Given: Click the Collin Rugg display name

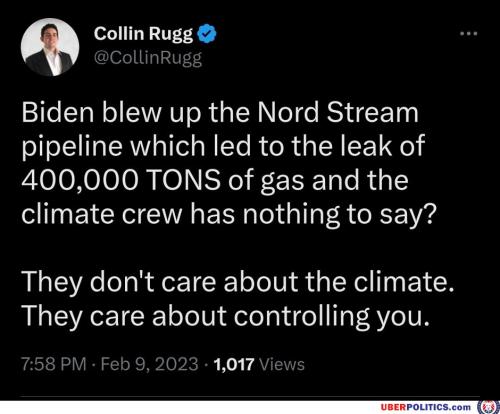Looking at the screenshot, I should click(x=143, y=34).
